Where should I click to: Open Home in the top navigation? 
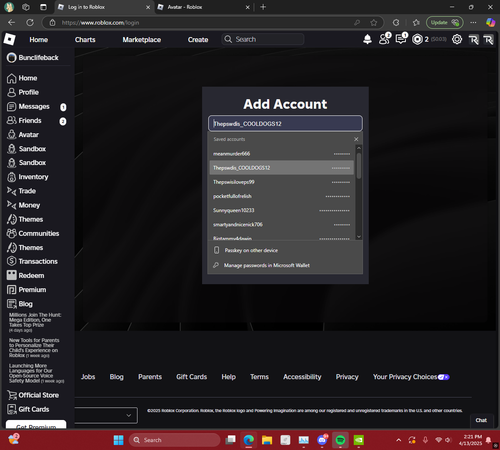[39, 40]
